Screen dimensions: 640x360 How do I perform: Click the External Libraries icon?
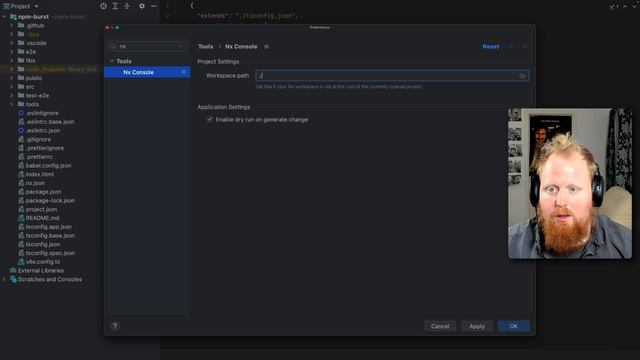tap(13, 270)
